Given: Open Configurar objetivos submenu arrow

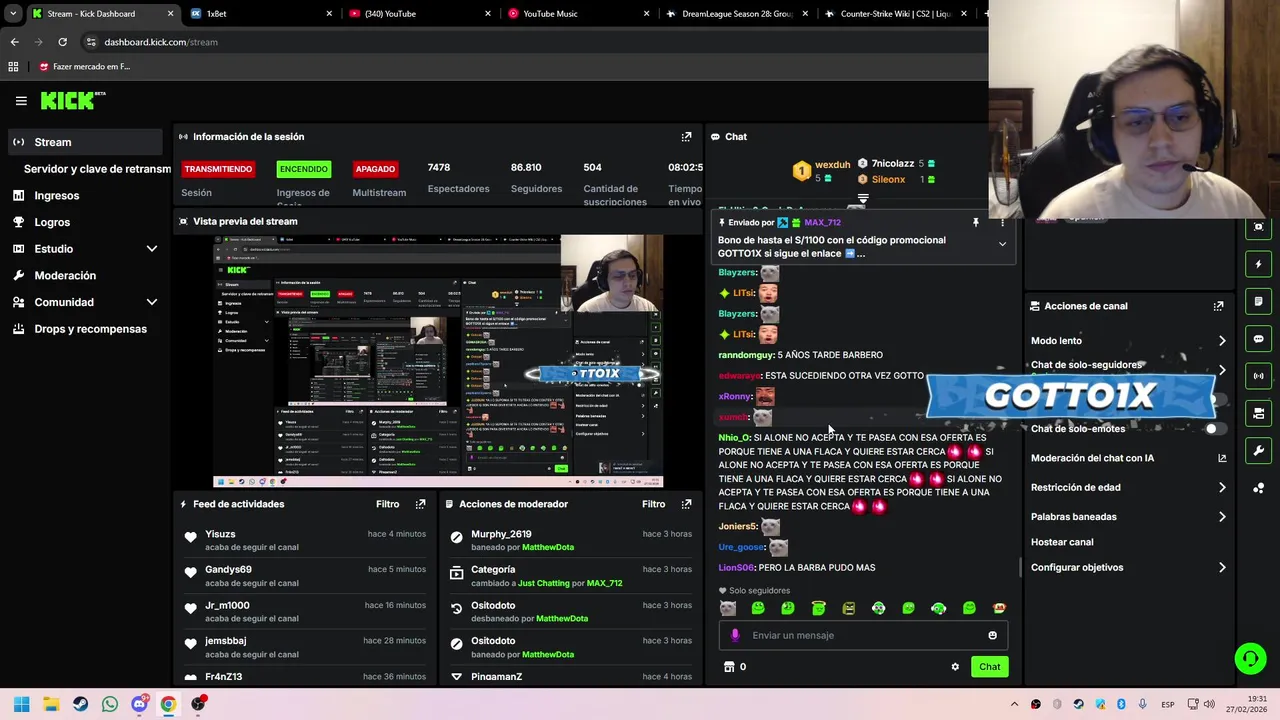Looking at the screenshot, I should tap(1222, 568).
